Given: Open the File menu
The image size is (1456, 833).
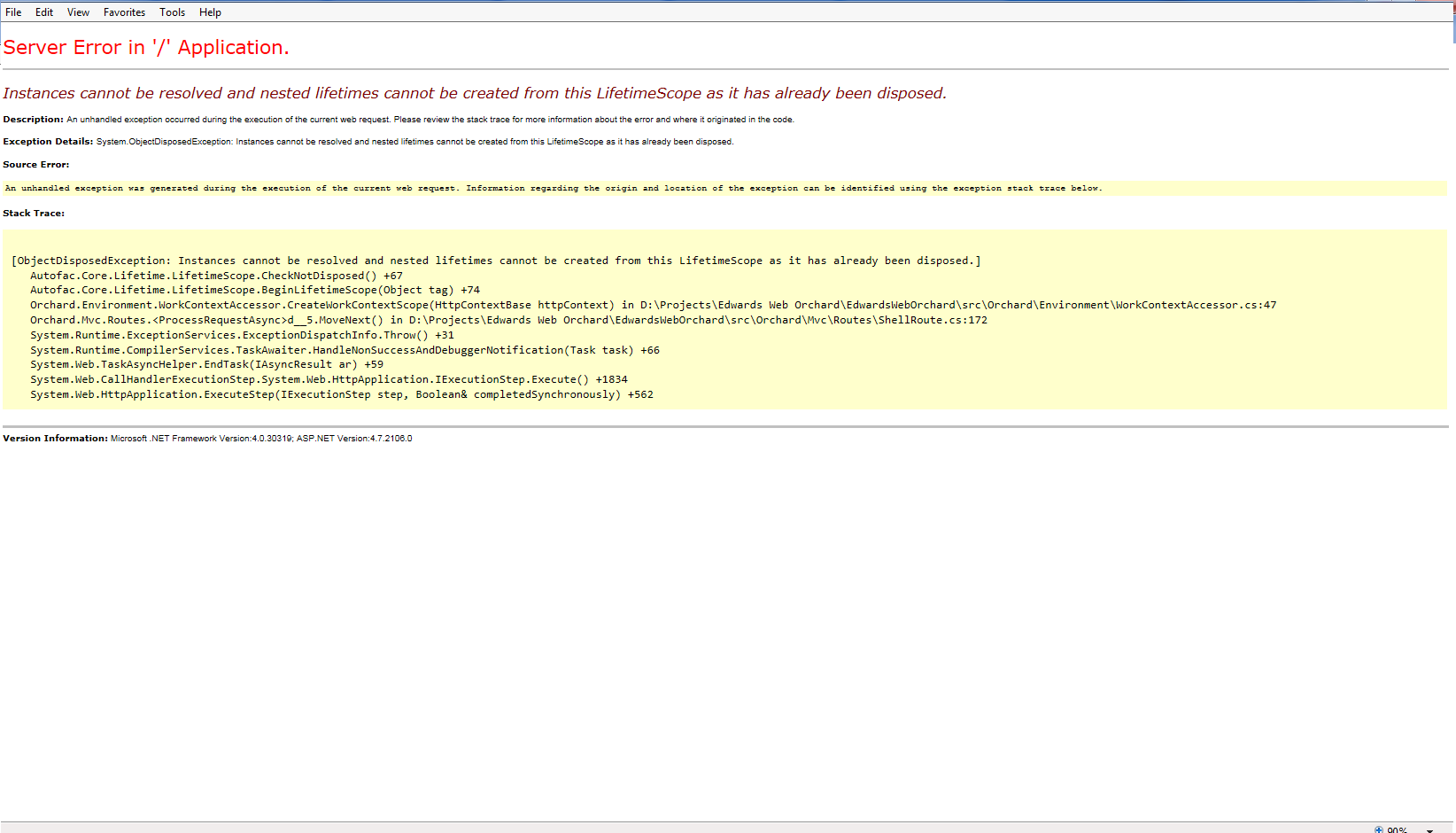Looking at the screenshot, I should coord(13,12).
